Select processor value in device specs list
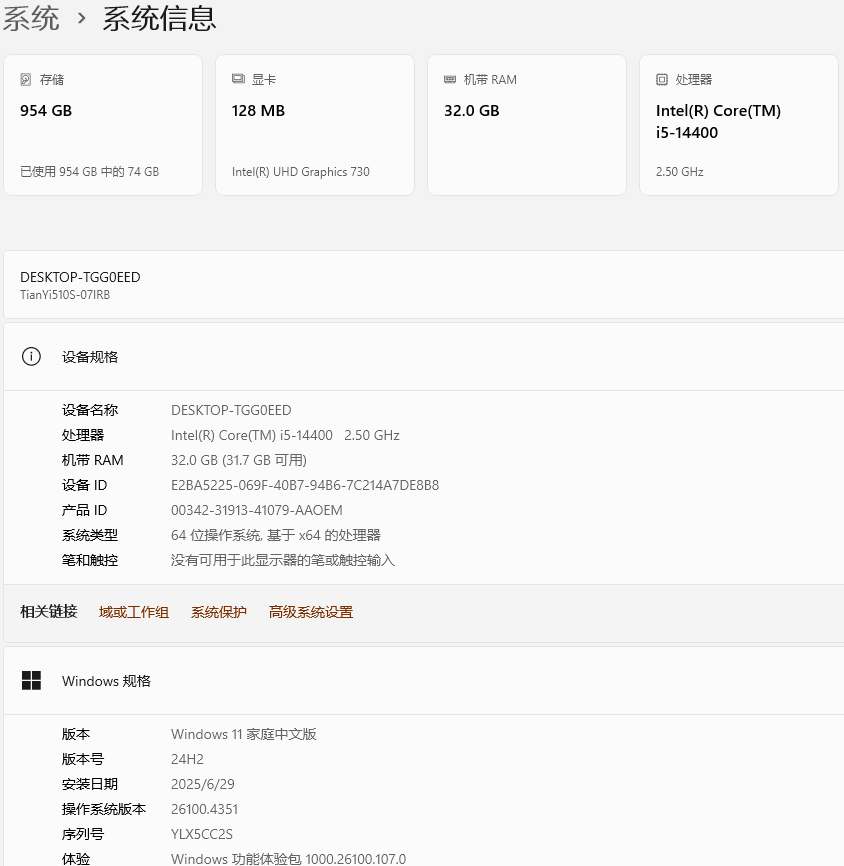This screenshot has width=844, height=866. (285, 435)
